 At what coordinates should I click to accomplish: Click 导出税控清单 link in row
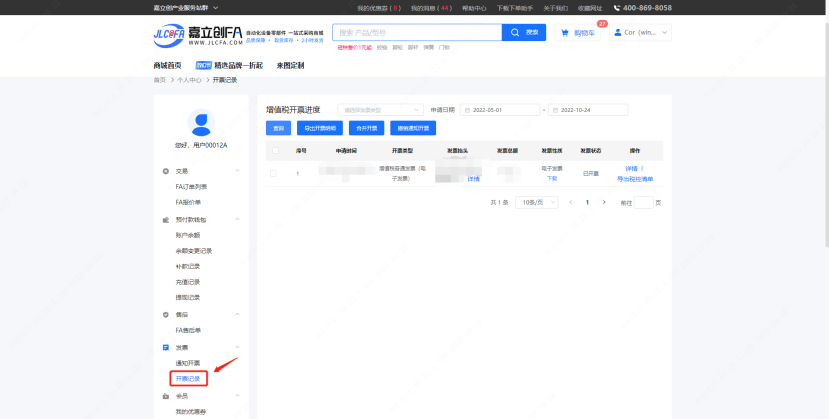634,178
